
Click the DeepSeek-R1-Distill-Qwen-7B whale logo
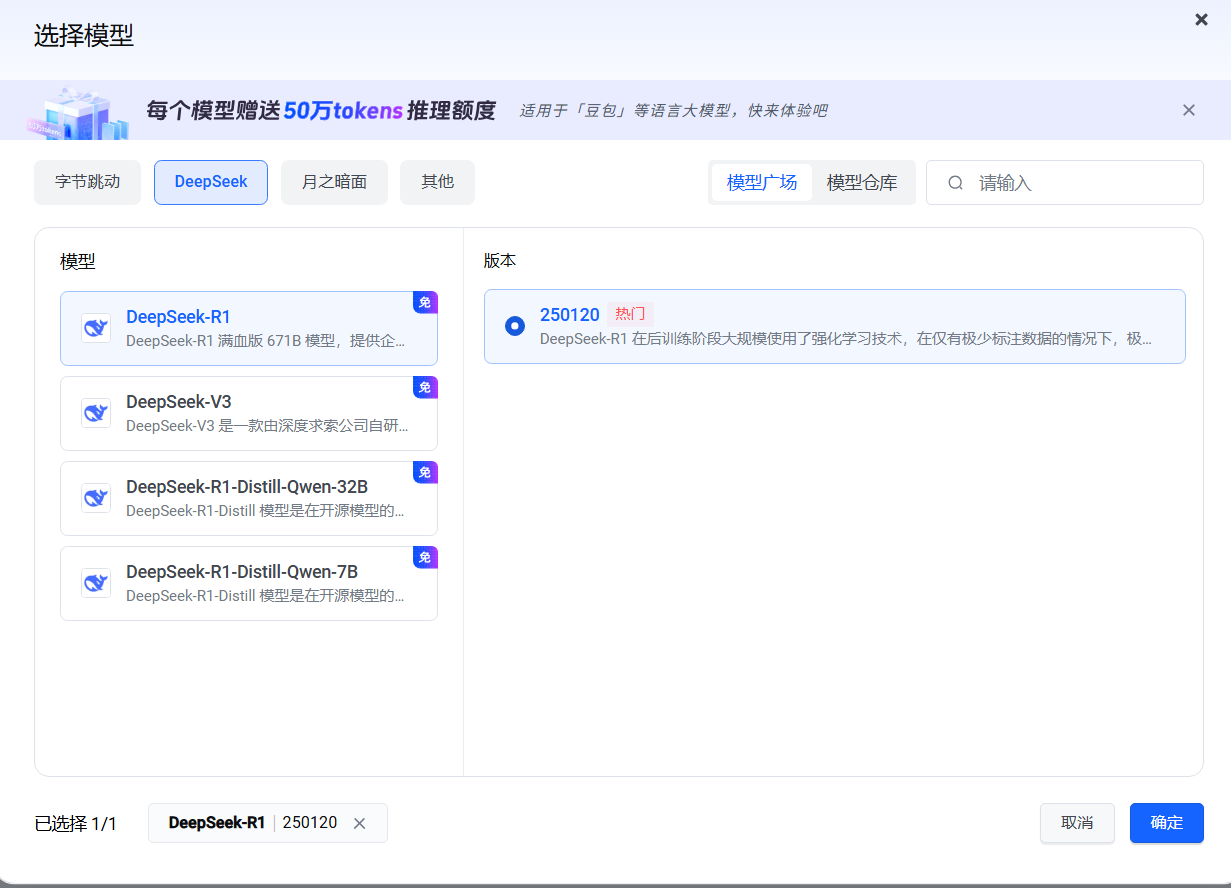coord(96,583)
